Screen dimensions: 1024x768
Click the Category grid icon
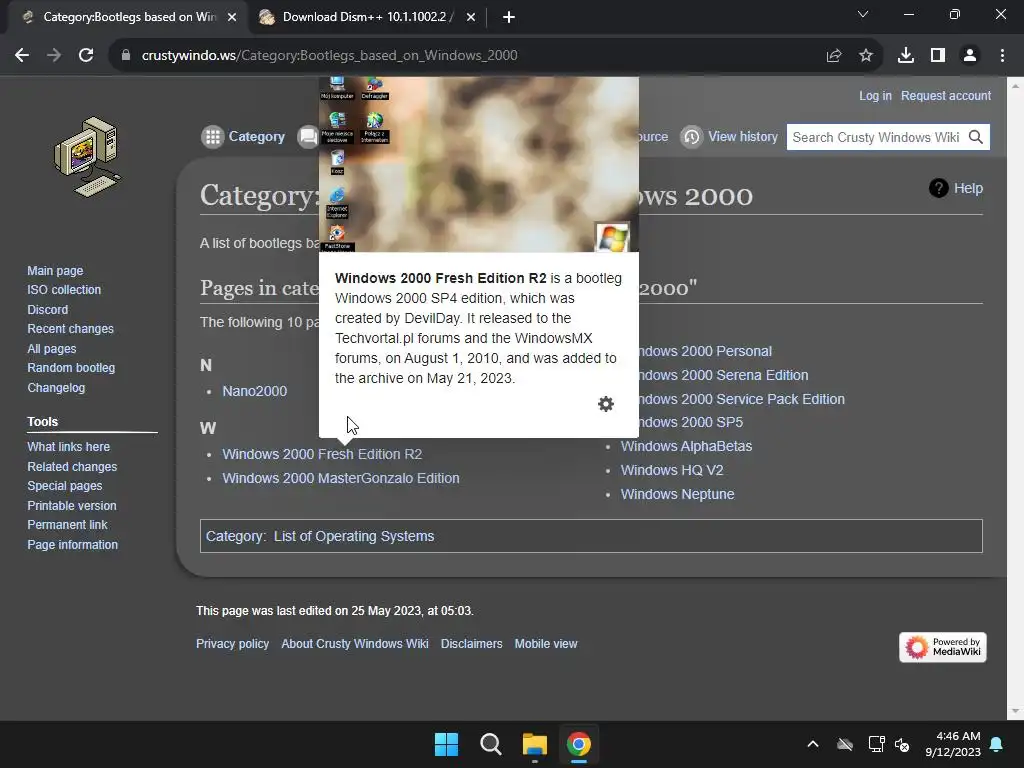[212, 137]
